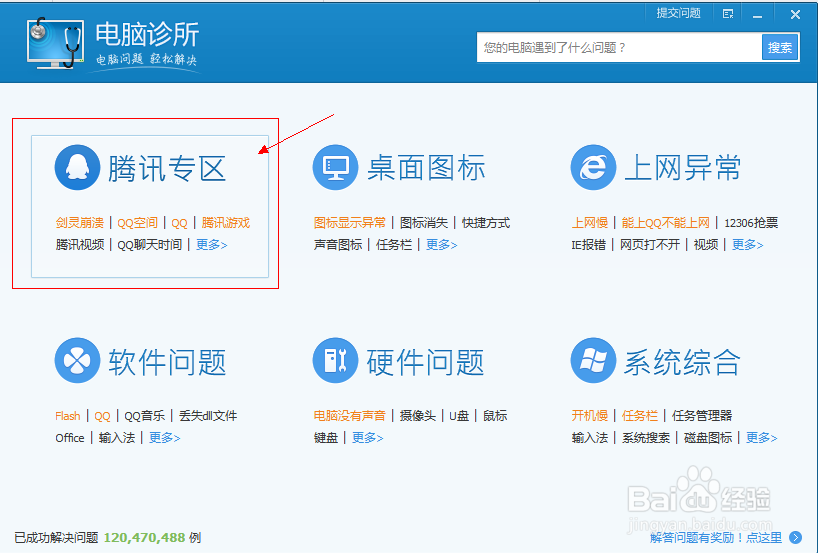This screenshot has width=818, height=553.
Task: Minimize the 电脑诊所 window
Action: point(757,15)
